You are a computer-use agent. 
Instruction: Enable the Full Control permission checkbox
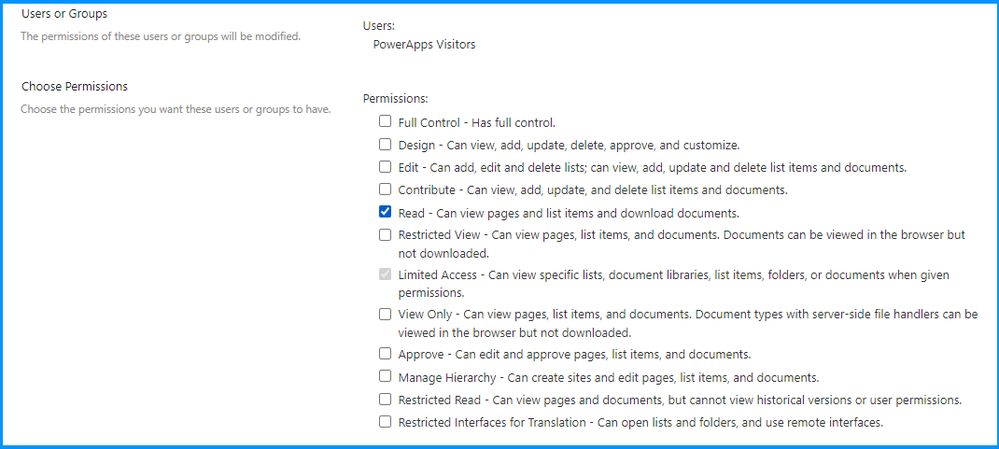click(x=385, y=122)
